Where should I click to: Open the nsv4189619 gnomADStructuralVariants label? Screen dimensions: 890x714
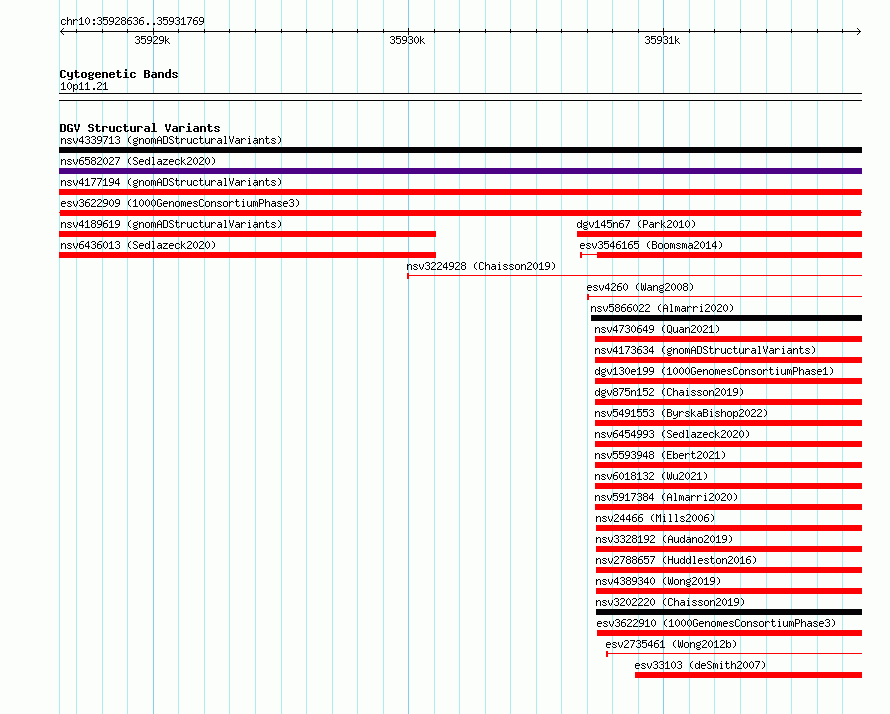click(x=171, y=224)
